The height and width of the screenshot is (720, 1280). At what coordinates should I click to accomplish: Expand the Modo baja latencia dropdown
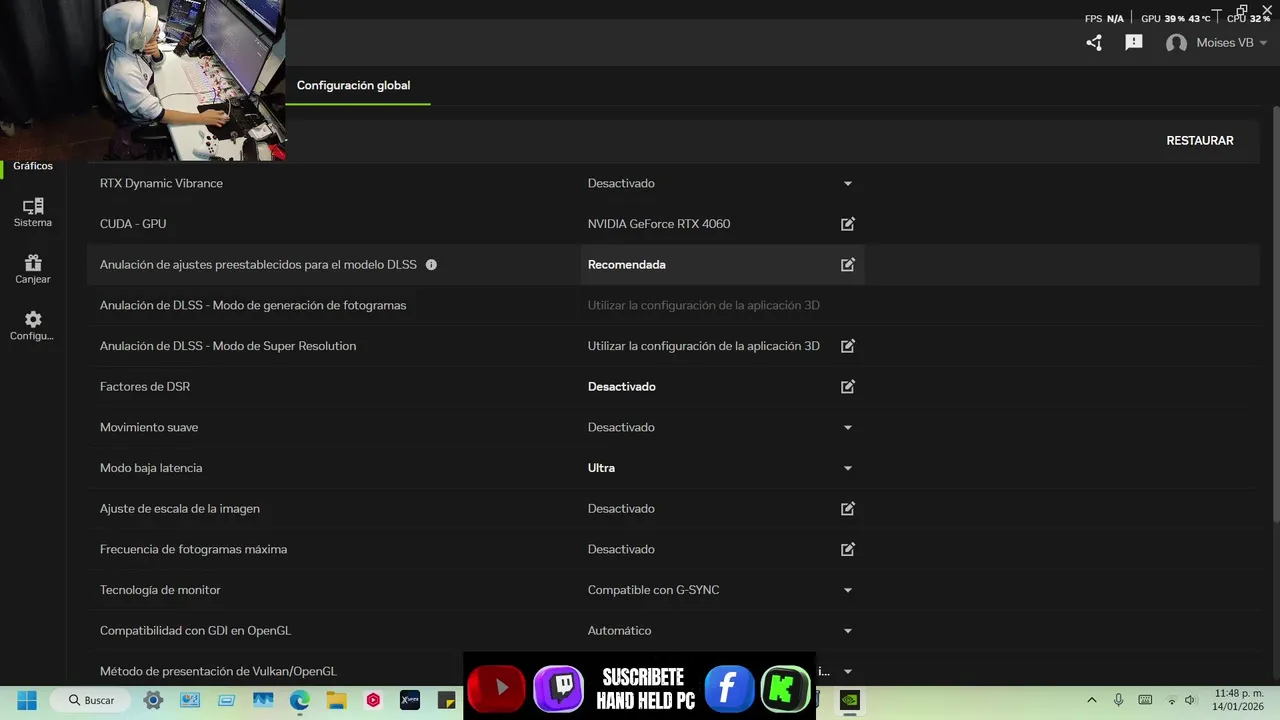[x=848, y=468]
